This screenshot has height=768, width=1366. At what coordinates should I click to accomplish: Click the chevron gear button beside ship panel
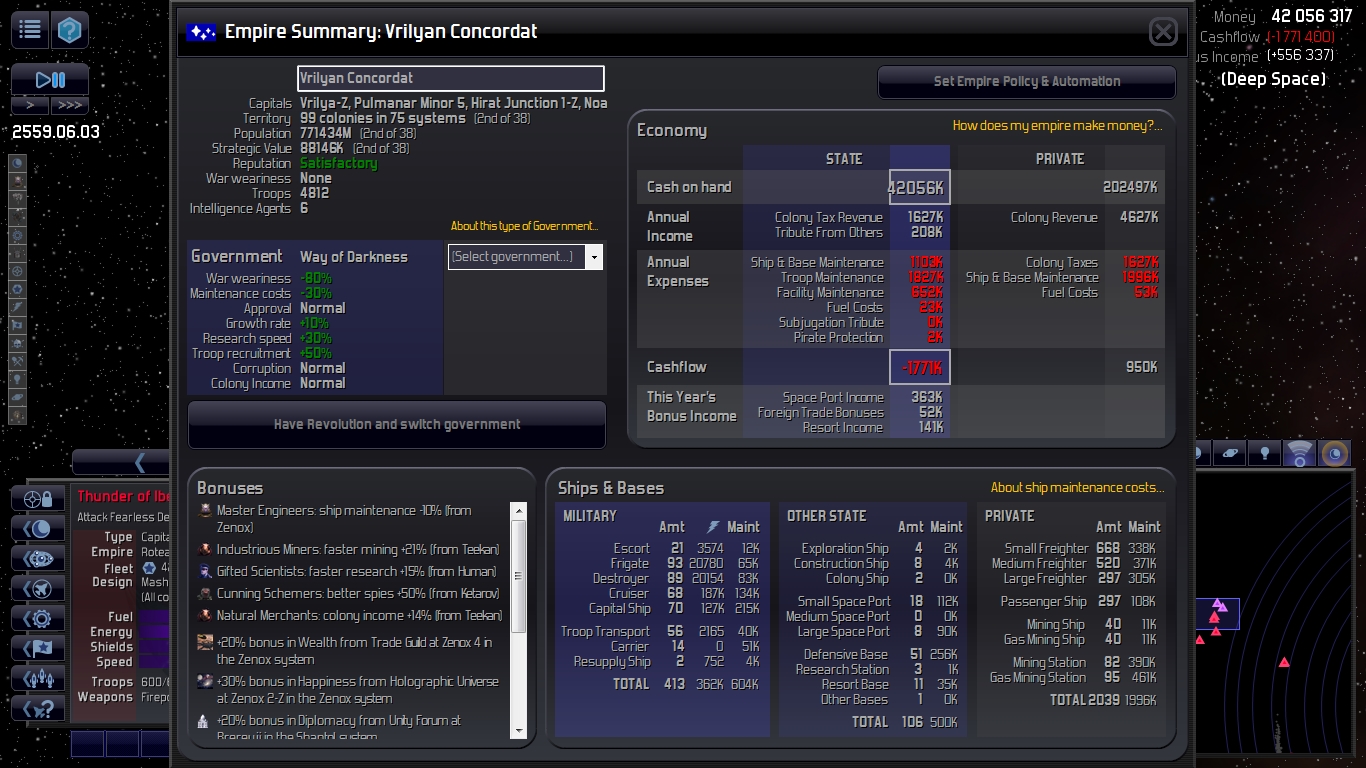[x=38, y=619]
